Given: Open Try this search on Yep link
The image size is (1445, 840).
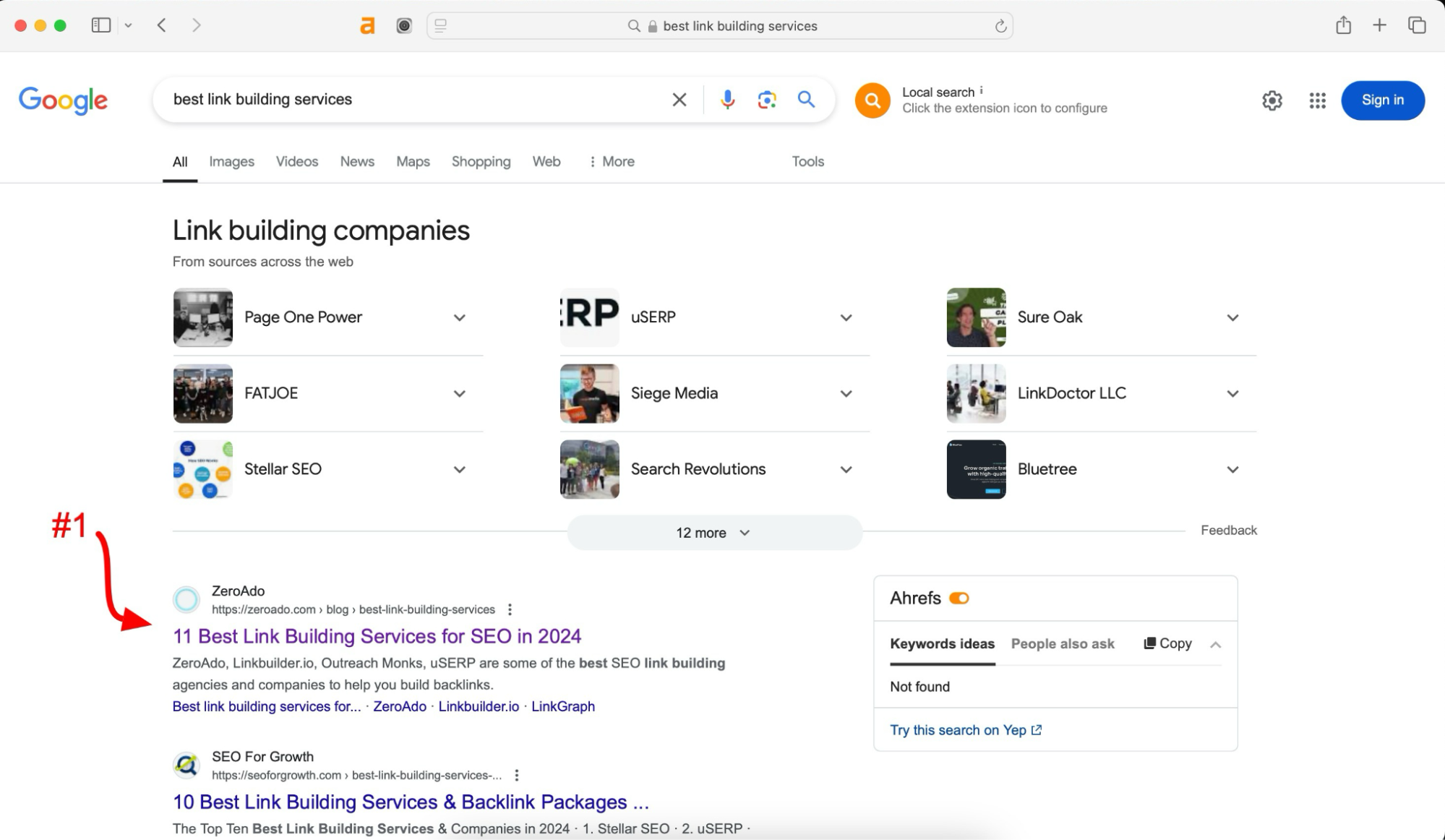Looking at the screenshot, I should pyautogui.click(x=966, y=730).
